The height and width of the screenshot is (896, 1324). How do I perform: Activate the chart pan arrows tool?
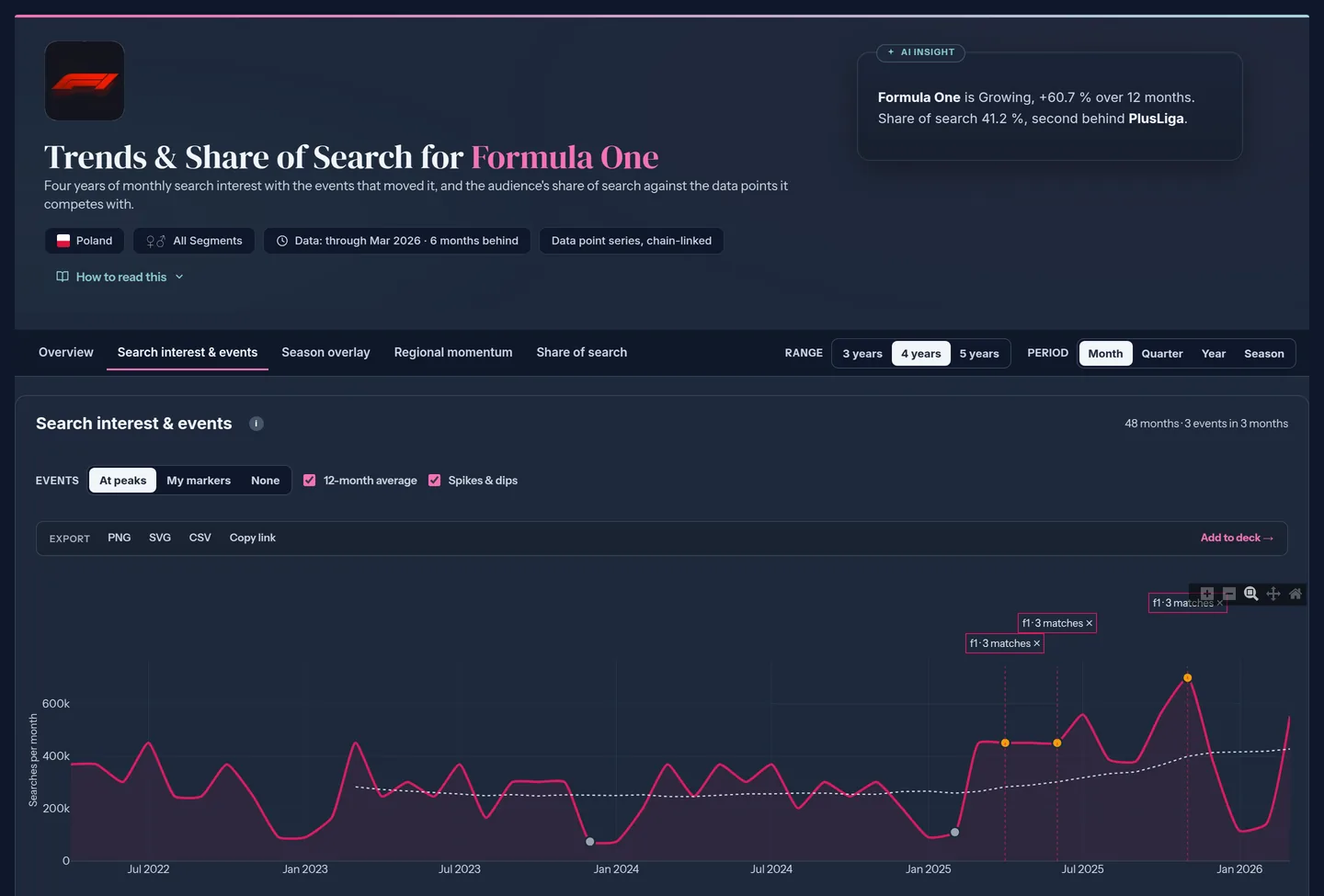click(1273, 594)
